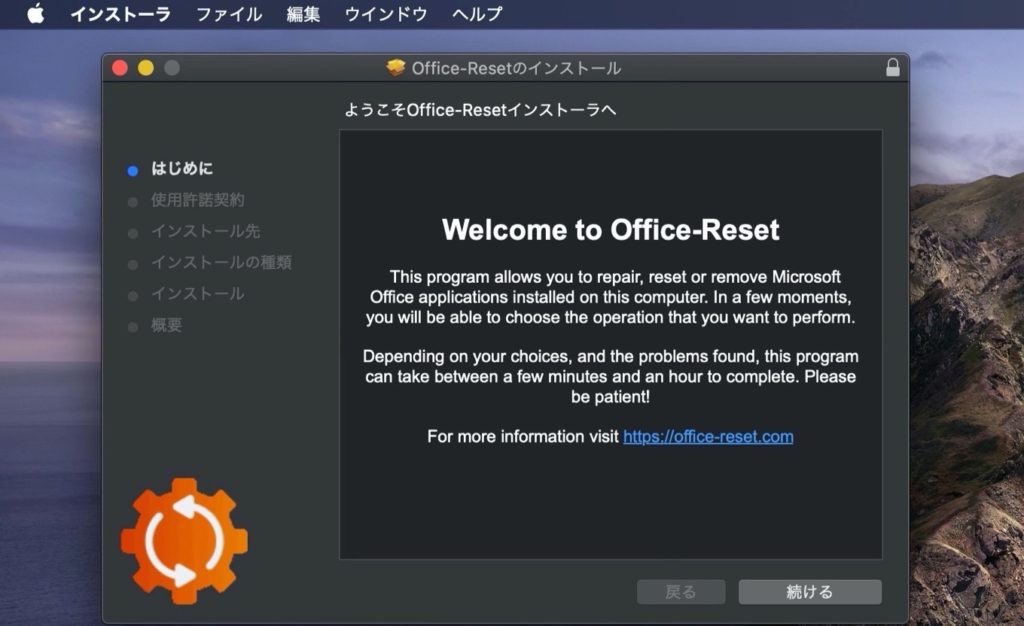Open the Apple menu
The image size is (1024, 626).
[36, 14]
